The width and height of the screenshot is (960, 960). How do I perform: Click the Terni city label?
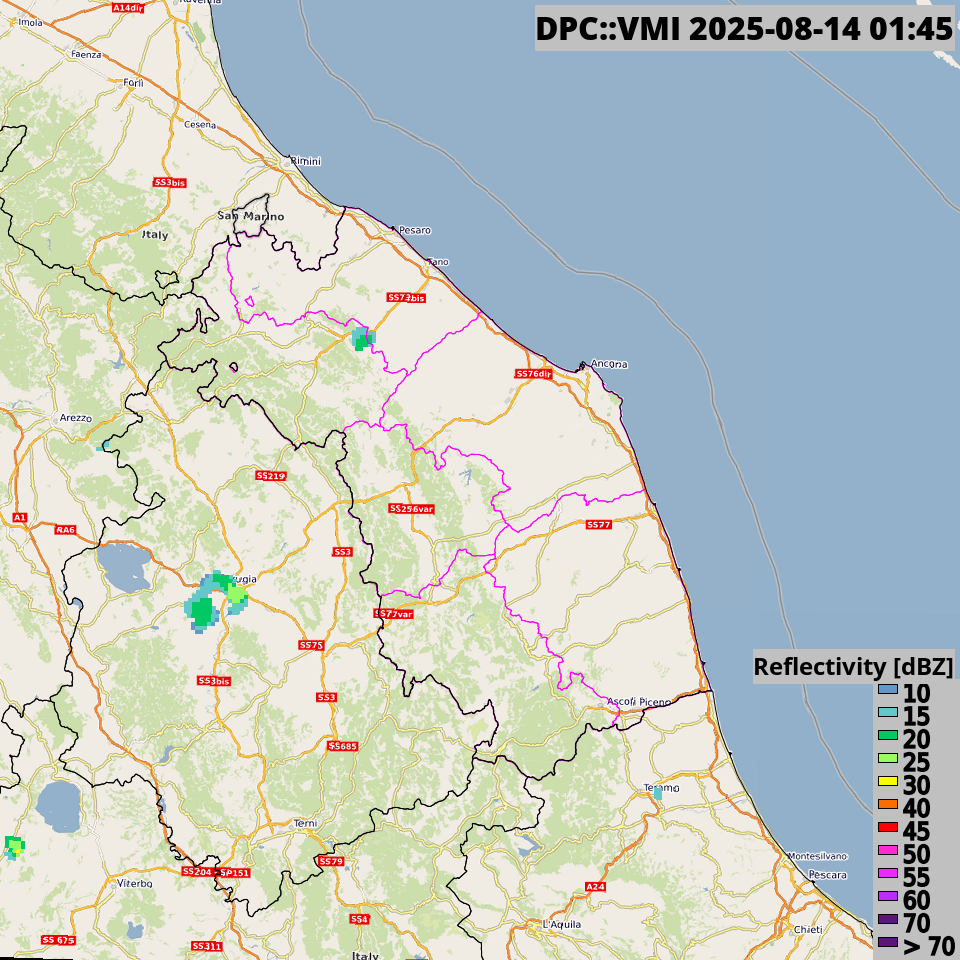[306, 823]
